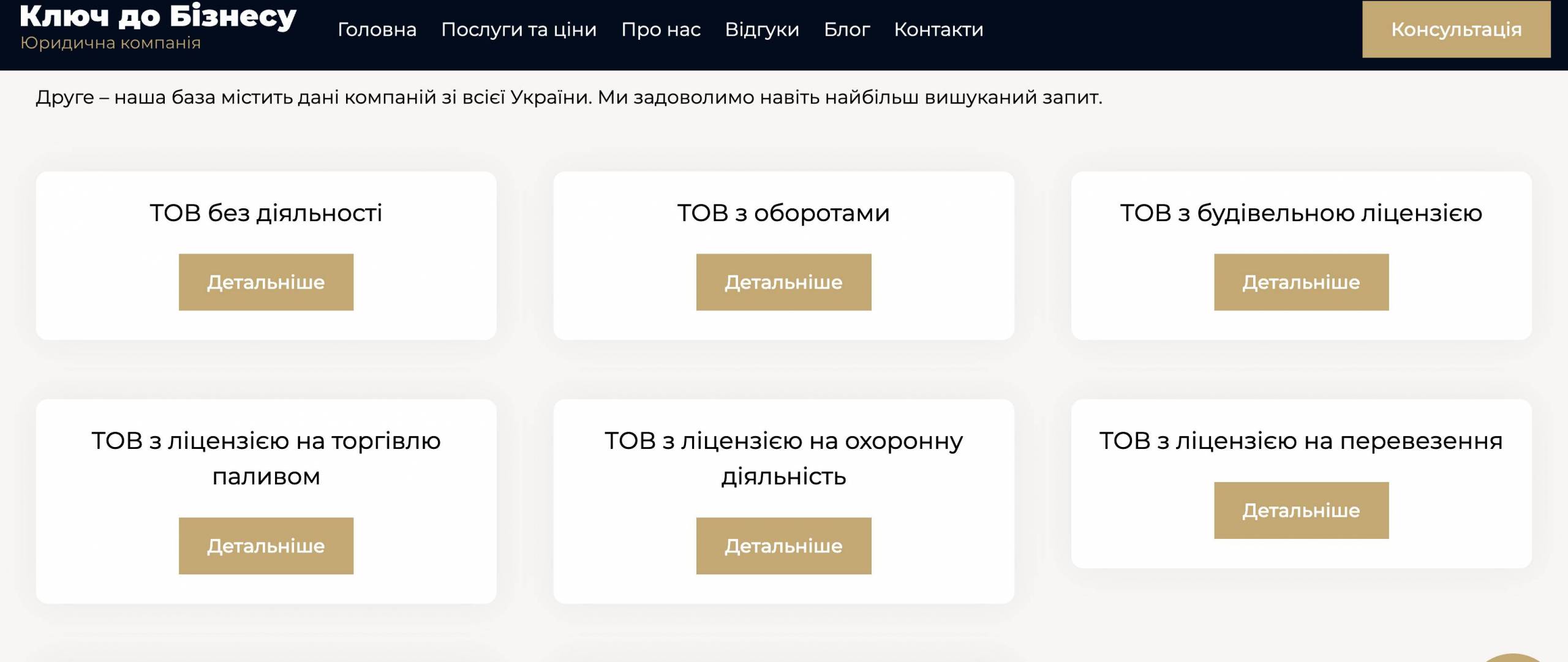Open Детальніше for the fuel trading license card

tap(266, 546)
